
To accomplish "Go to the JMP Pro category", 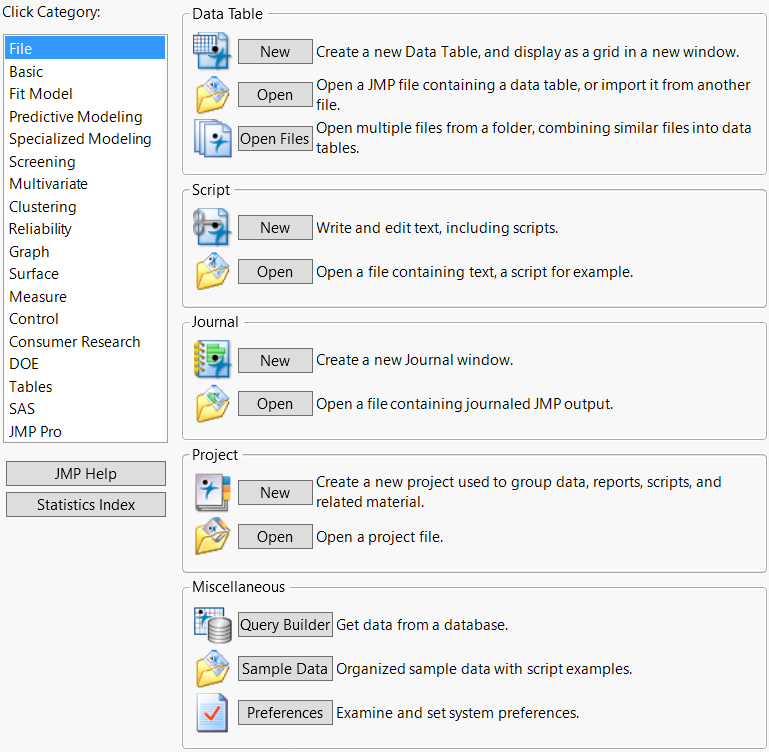I will click(x=85, y=432).
